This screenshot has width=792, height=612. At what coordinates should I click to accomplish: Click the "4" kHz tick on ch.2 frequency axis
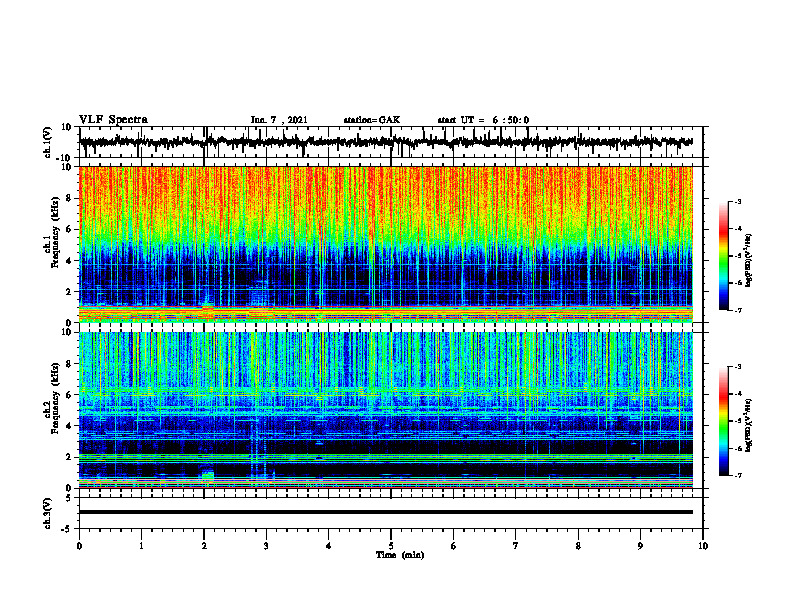tap(69, 426)
